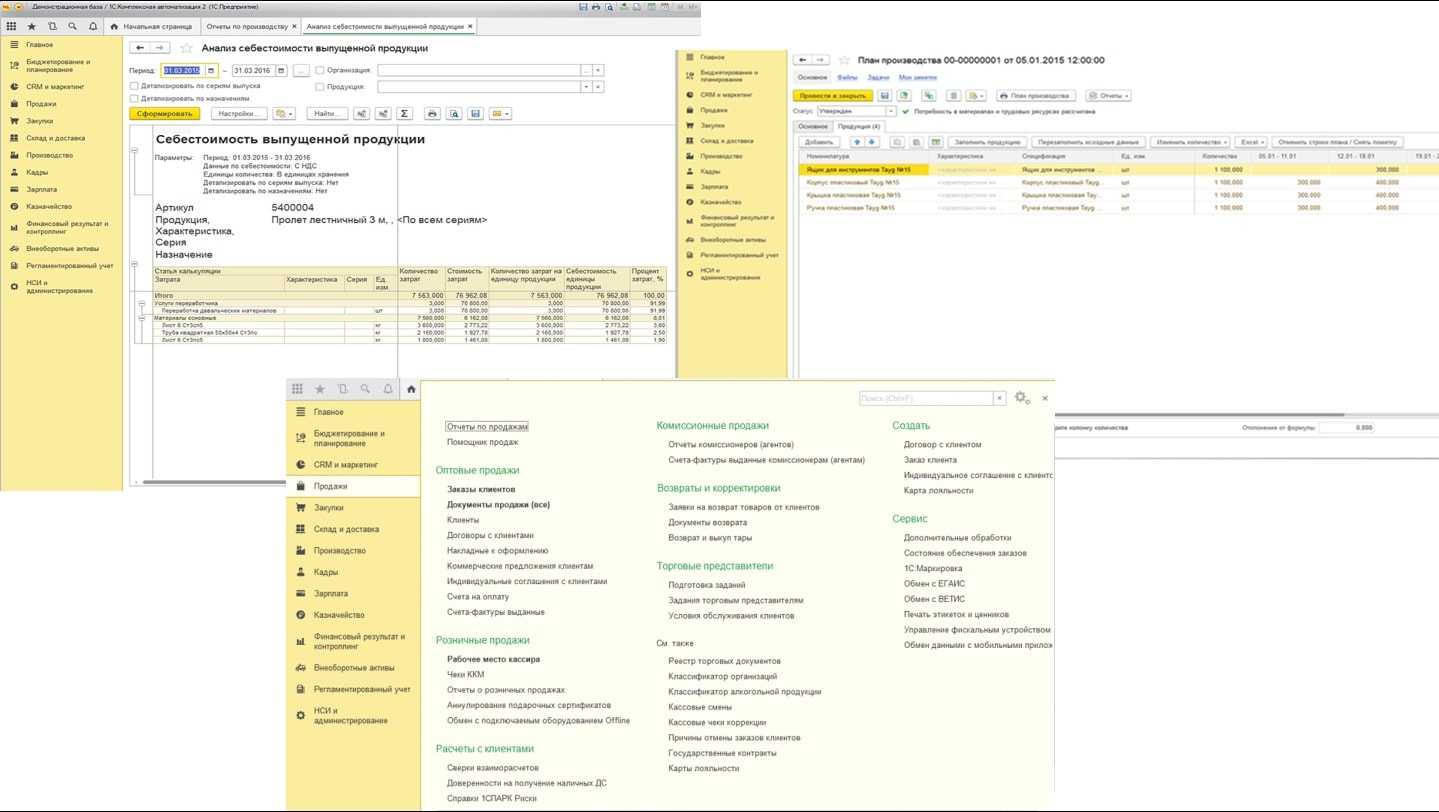Collapse the report parameters group outline

(x=134, y=152)
